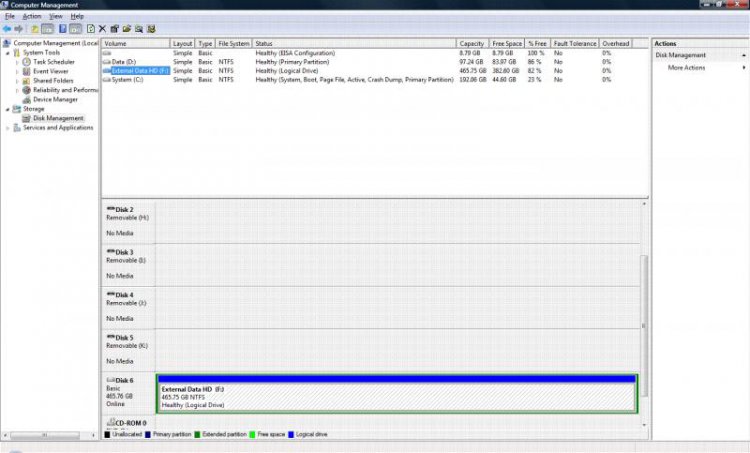This screenshot has height=453, width=750.
Task: Click the Unallocated legend black swatch
Action: point(107,435)
